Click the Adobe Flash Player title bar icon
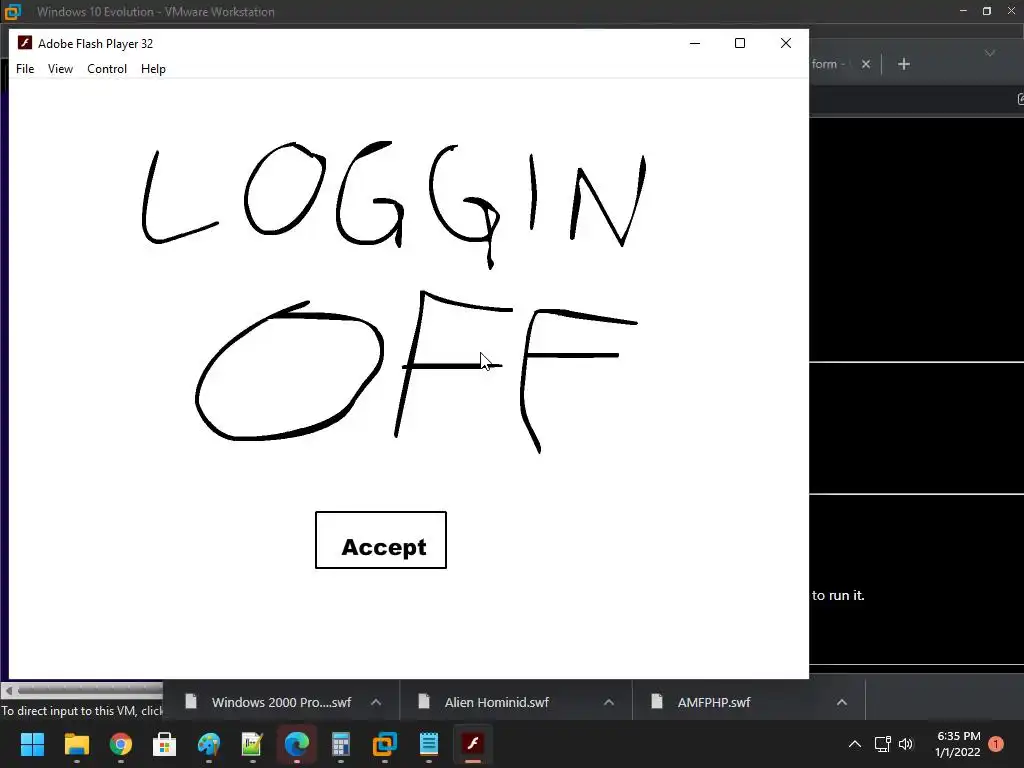 [25, 43]
